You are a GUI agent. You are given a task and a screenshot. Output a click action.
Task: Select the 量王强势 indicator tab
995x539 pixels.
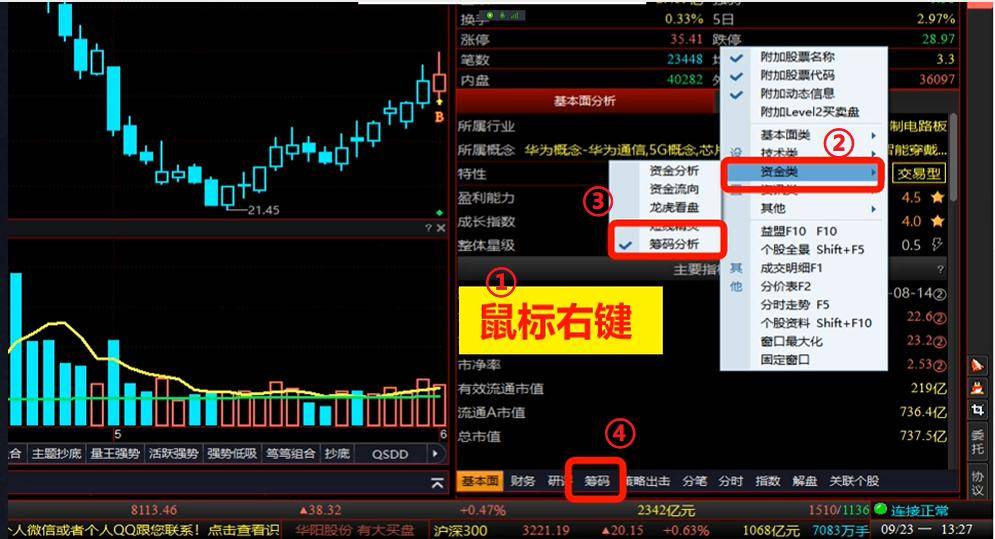coord(115,454)
